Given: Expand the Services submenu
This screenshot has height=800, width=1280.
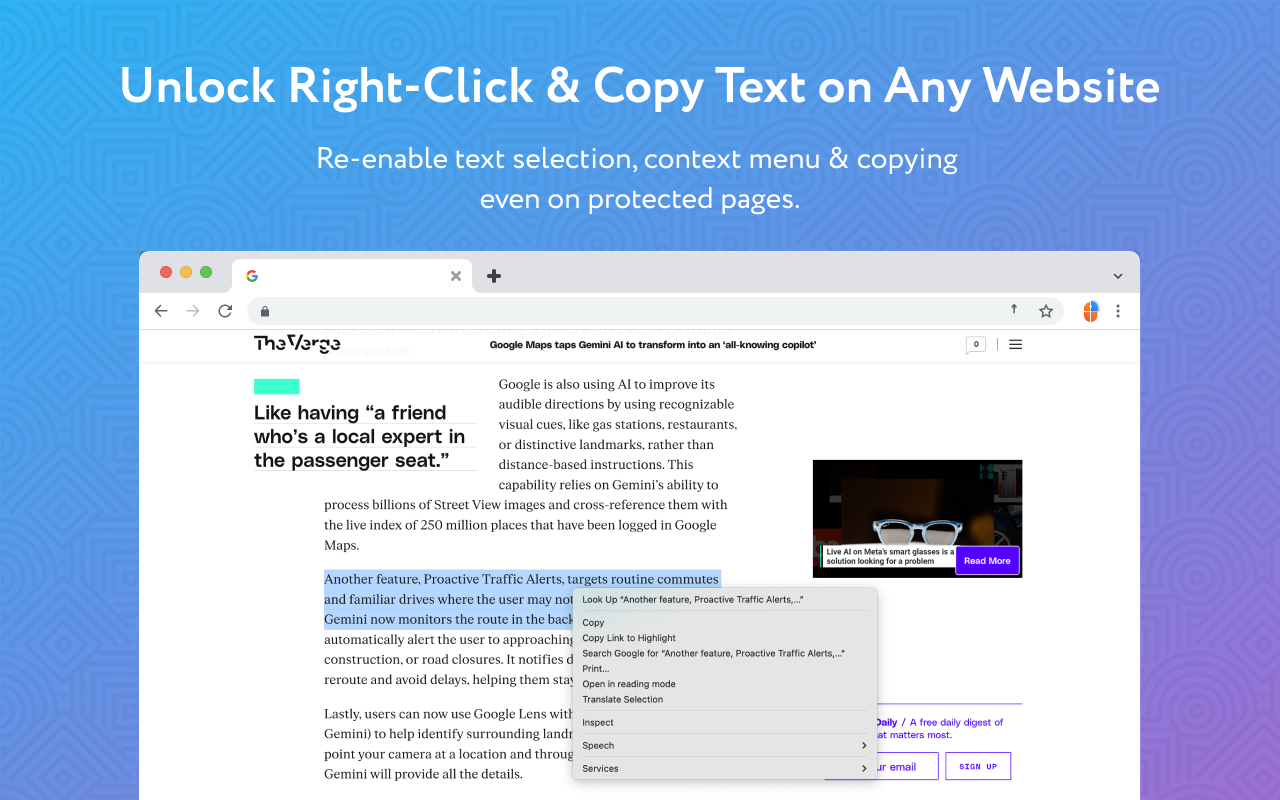Looking at the screenshot, I should coord(725,768).
